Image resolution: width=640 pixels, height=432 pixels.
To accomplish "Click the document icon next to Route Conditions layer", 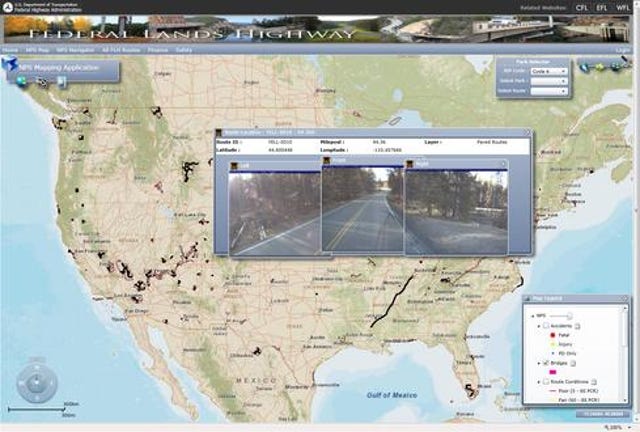I will pos(594,382).
